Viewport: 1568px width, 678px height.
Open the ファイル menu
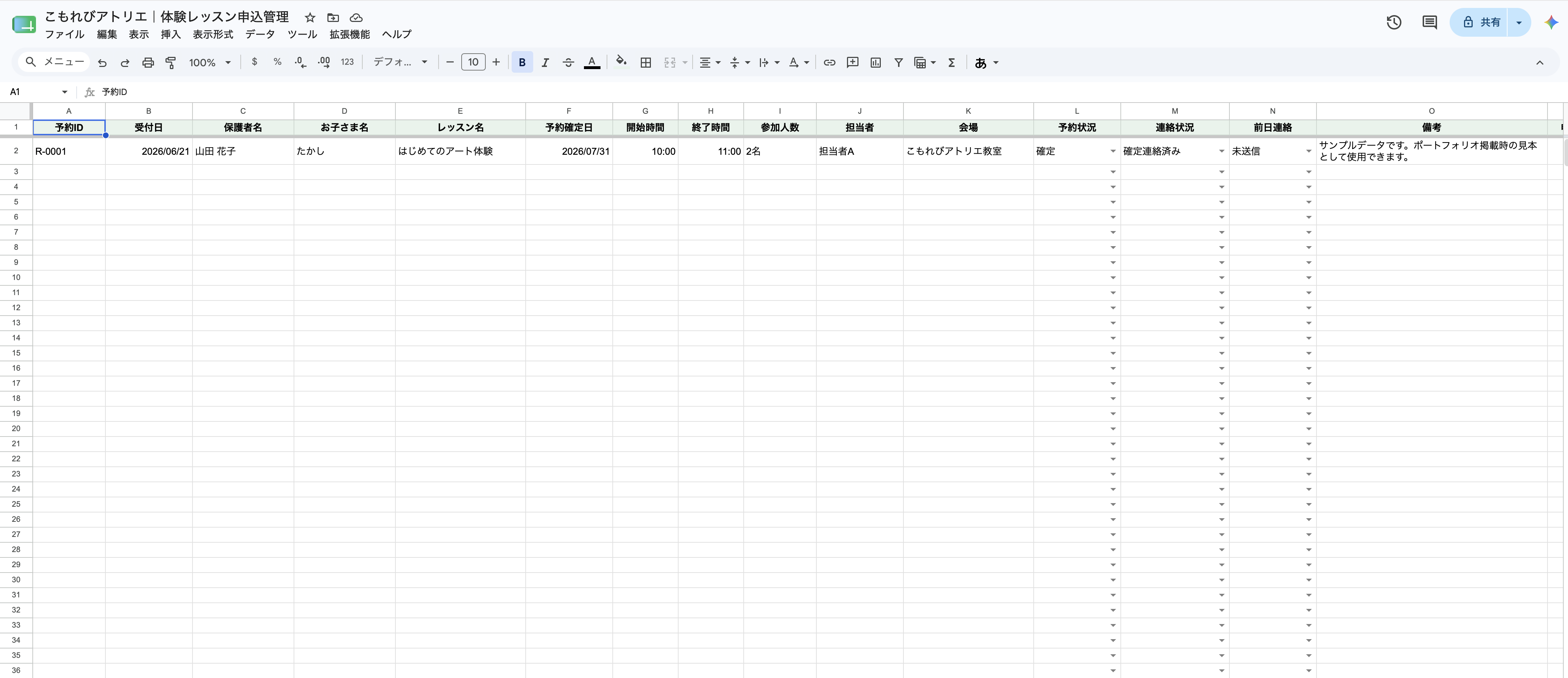click(x=64, y=34)
